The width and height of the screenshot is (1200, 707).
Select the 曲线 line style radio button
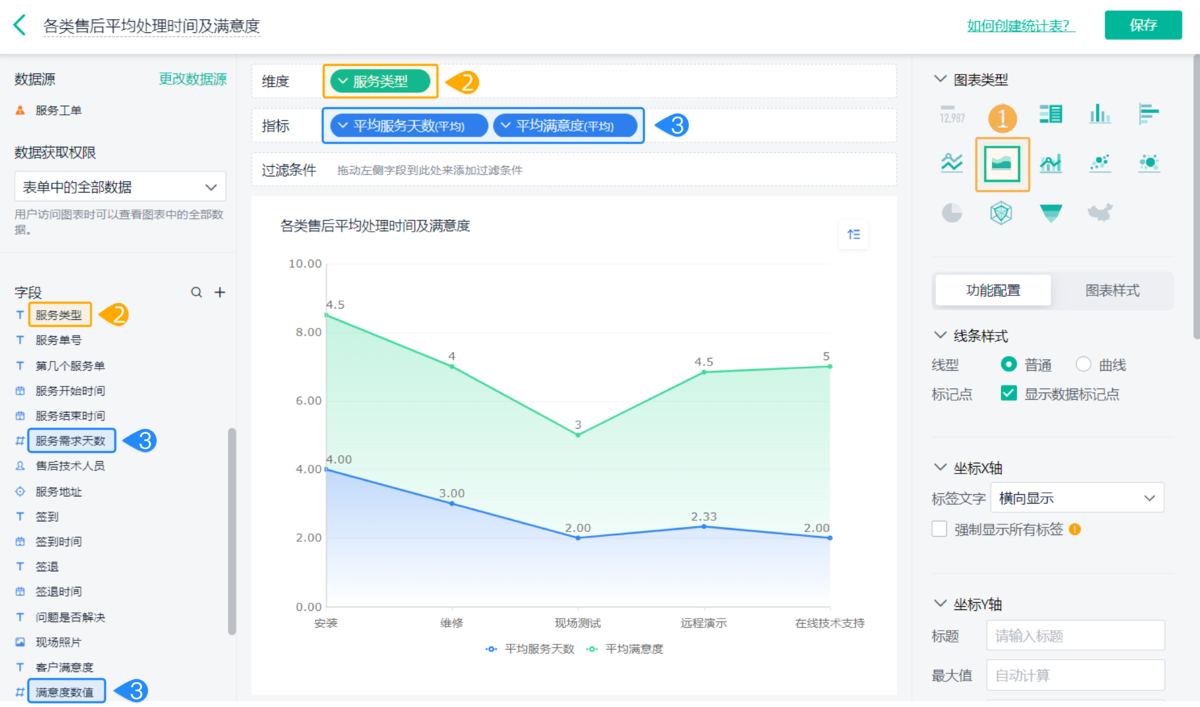[1084, 365]
